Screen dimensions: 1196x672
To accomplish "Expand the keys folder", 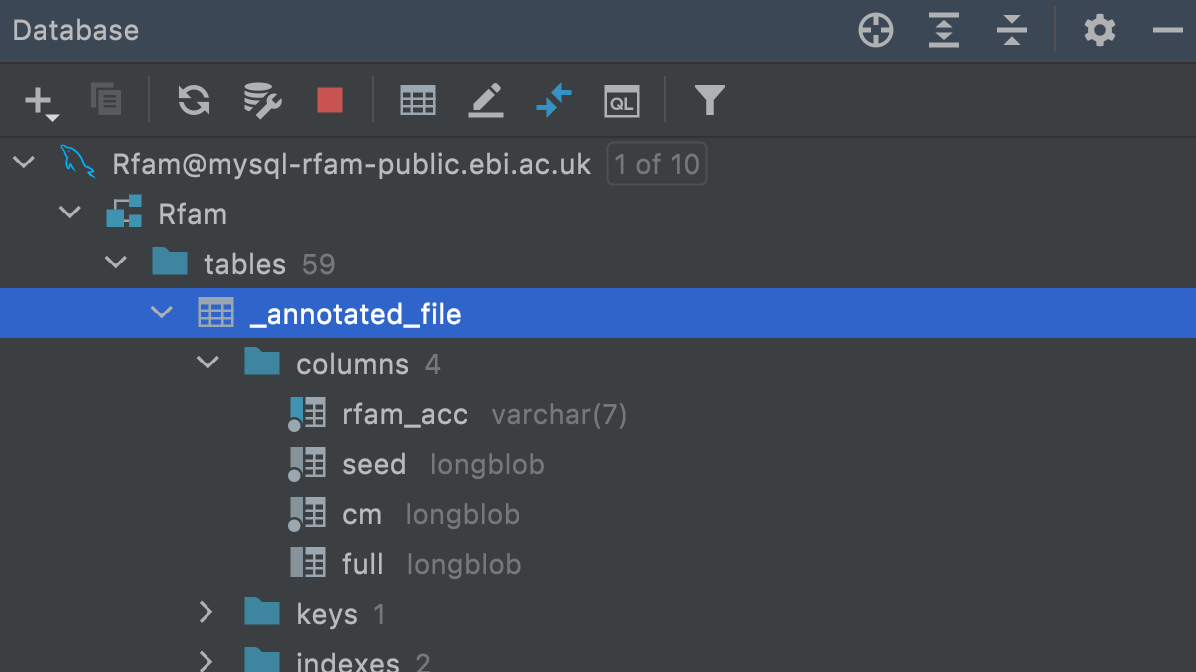I will pyautogui.click(x=206, y=612).
